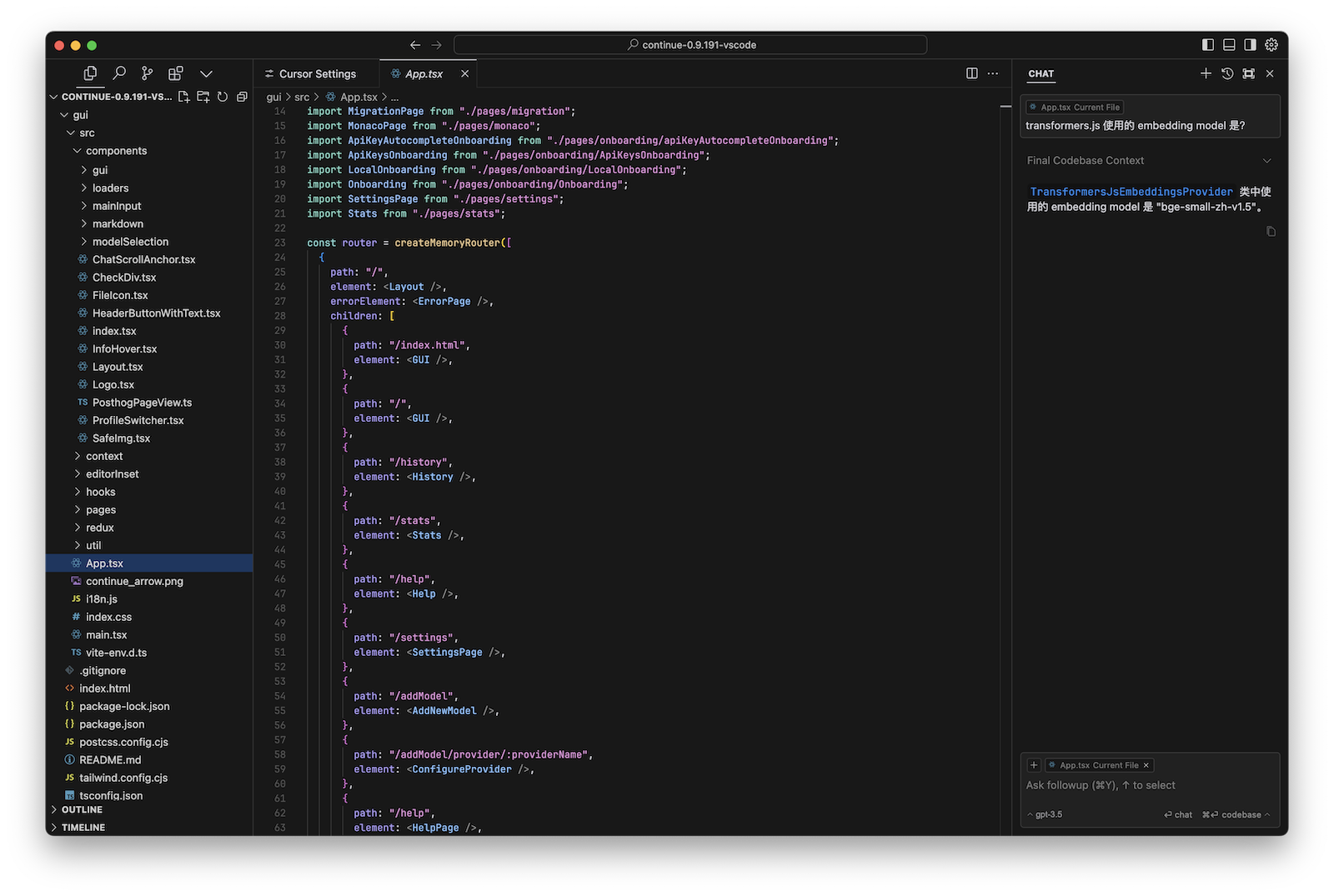Click the TransformersJsEmbeddingsProvider link in chat
Viewport: 1334px width, 896px height.
1131,192
